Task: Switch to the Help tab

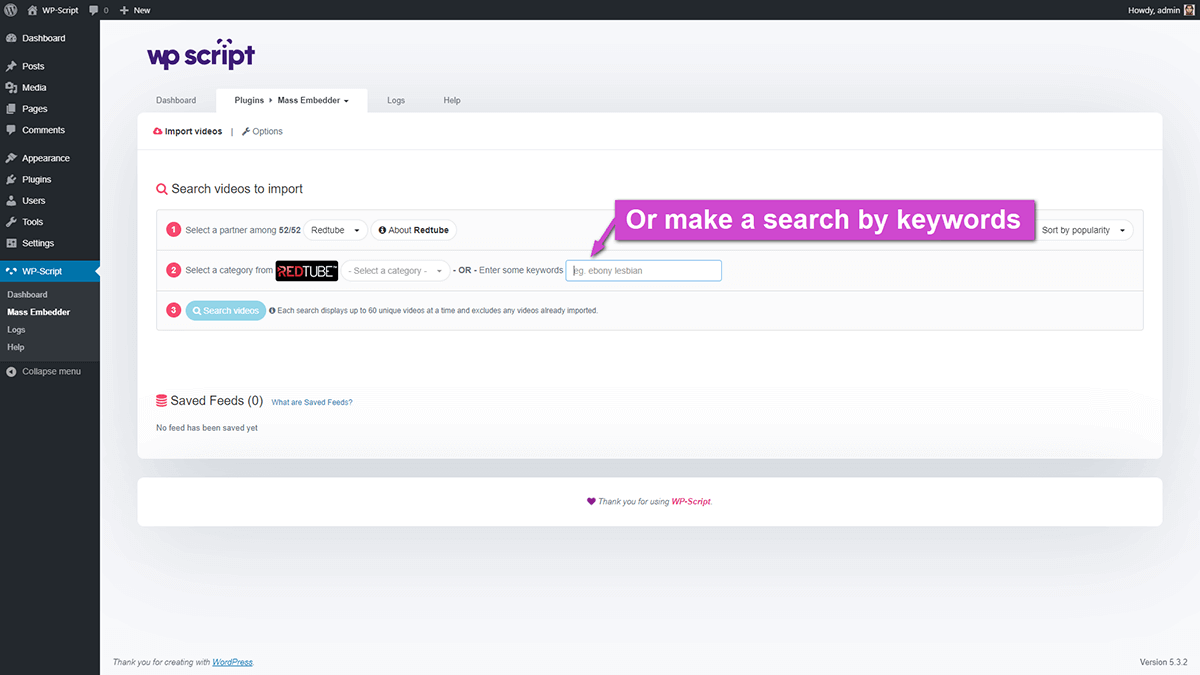Action: point(452,101)
